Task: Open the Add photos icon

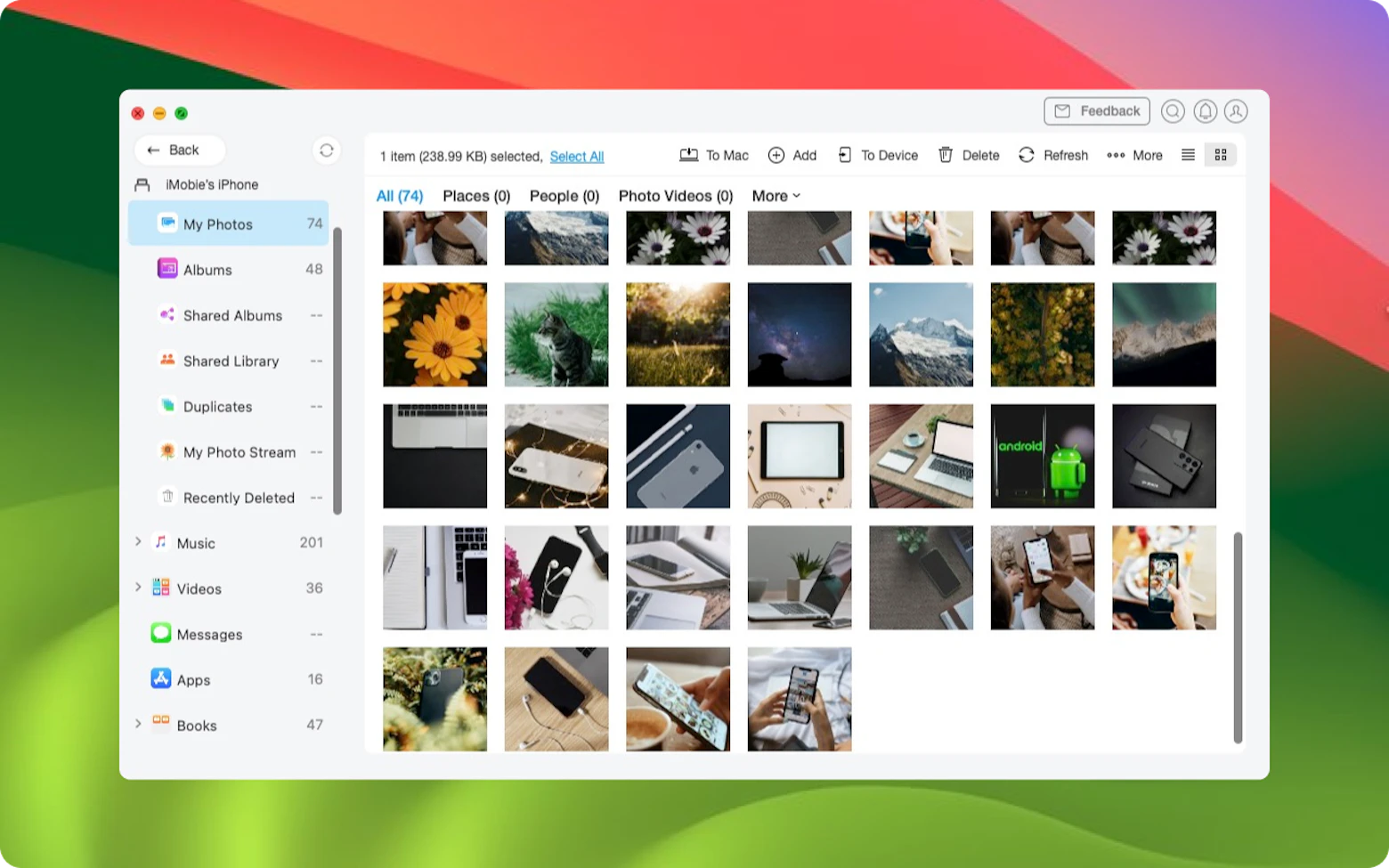Action: (x=776, y=154)
